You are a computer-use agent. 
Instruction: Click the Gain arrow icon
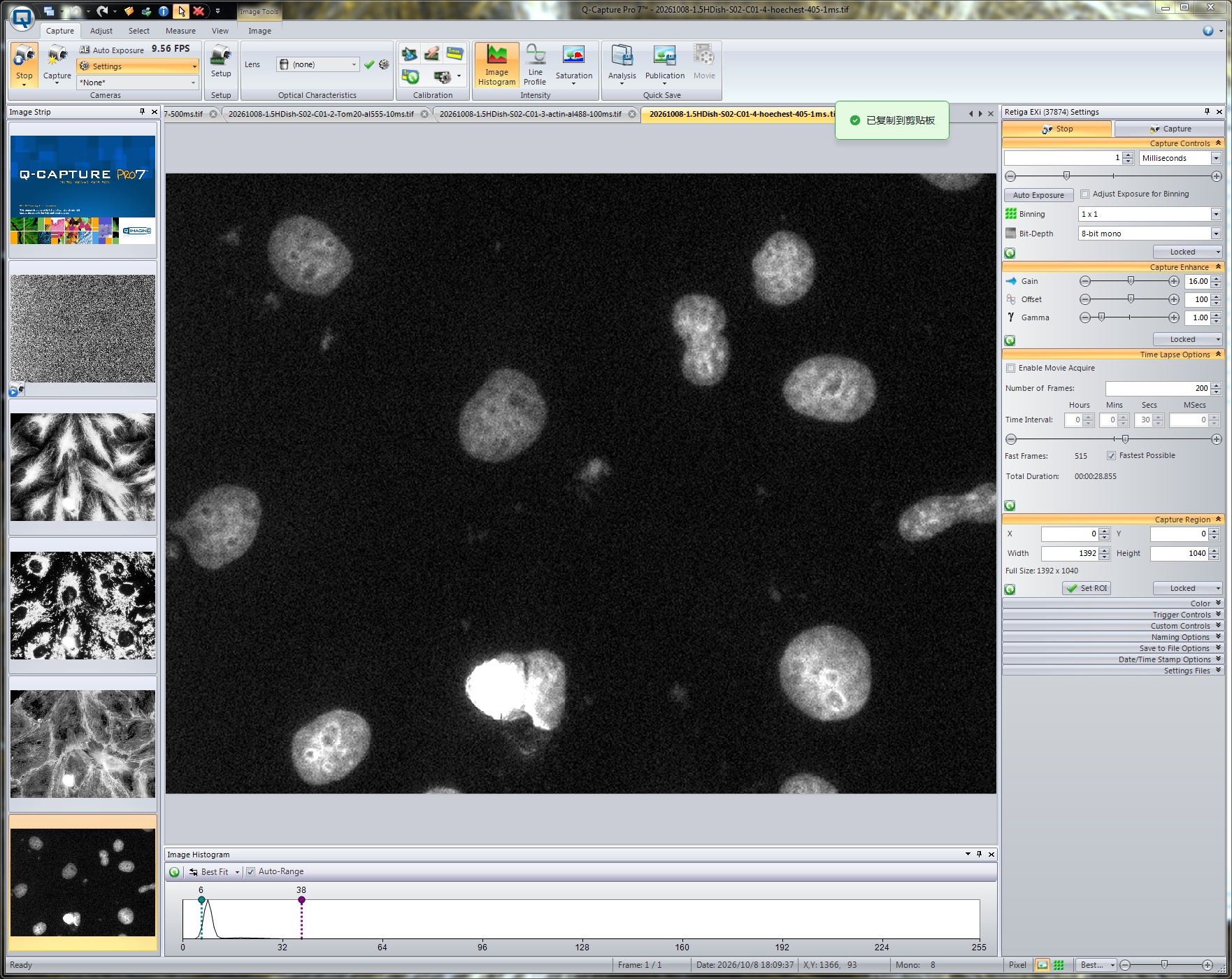pyautogui.click(x=1011, y=281)
